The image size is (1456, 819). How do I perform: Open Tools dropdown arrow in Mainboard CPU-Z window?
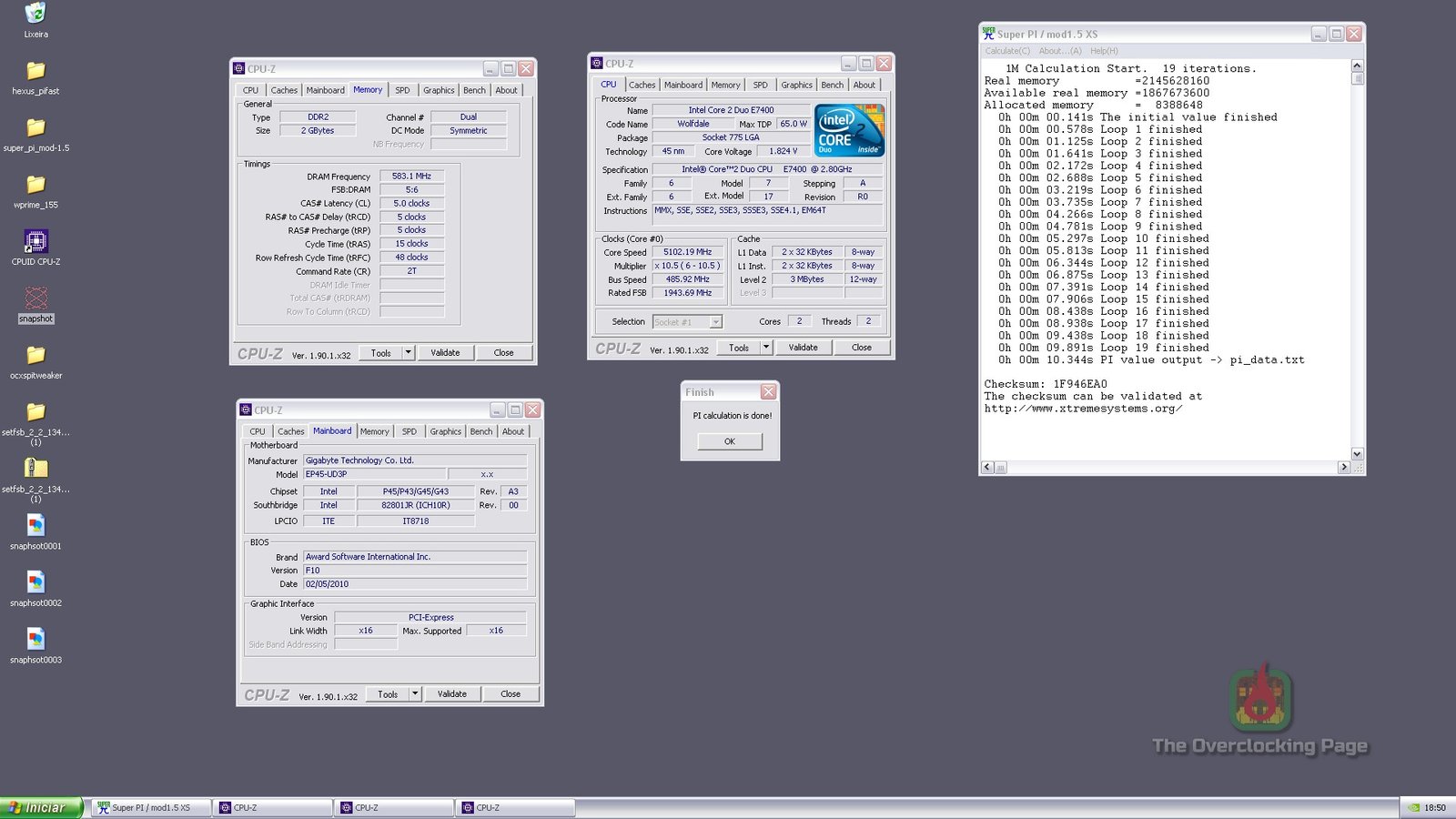pyautogui.click(x=415, y=694)
